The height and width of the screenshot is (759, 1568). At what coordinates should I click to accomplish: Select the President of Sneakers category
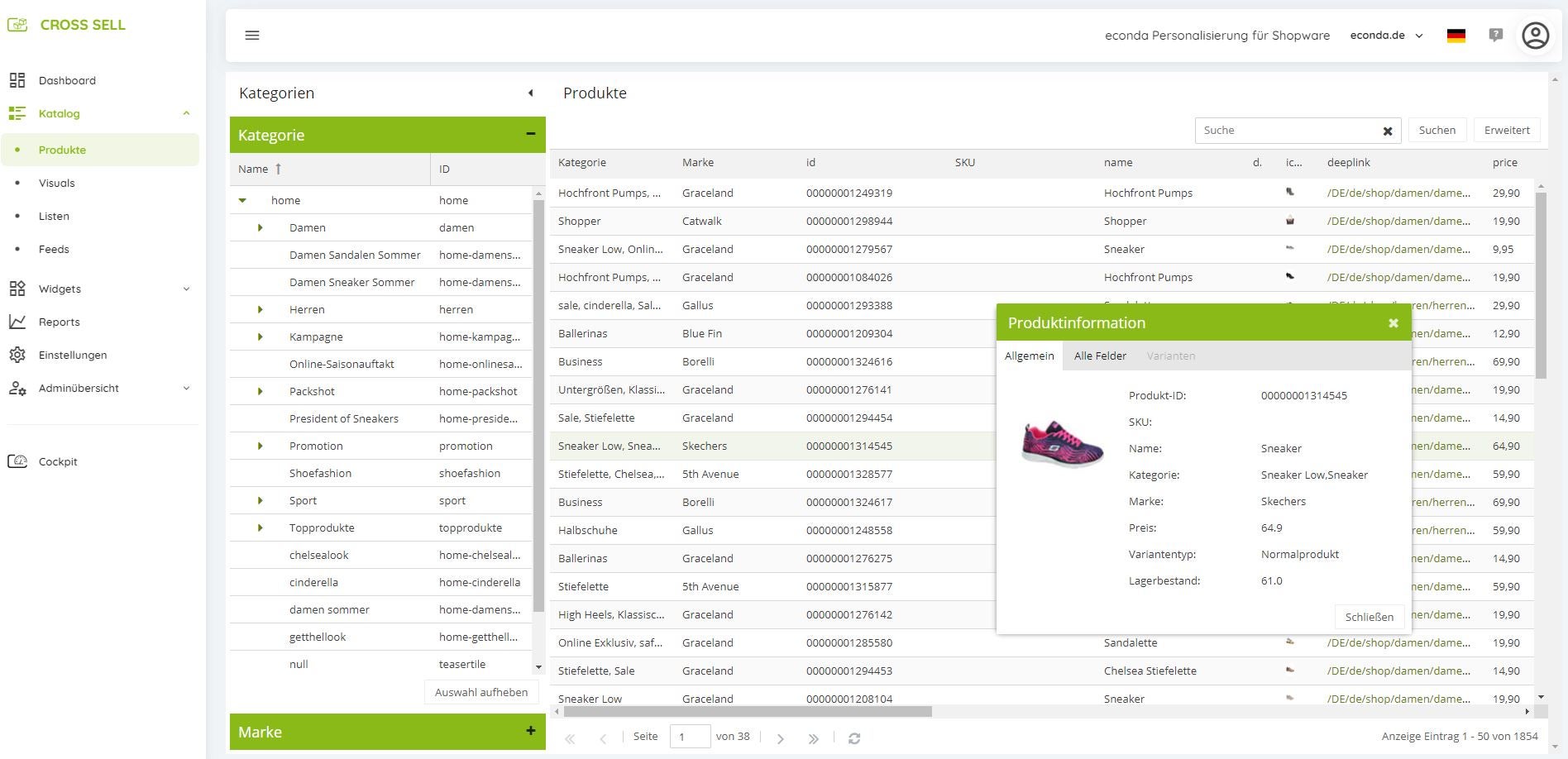point(380,418)
